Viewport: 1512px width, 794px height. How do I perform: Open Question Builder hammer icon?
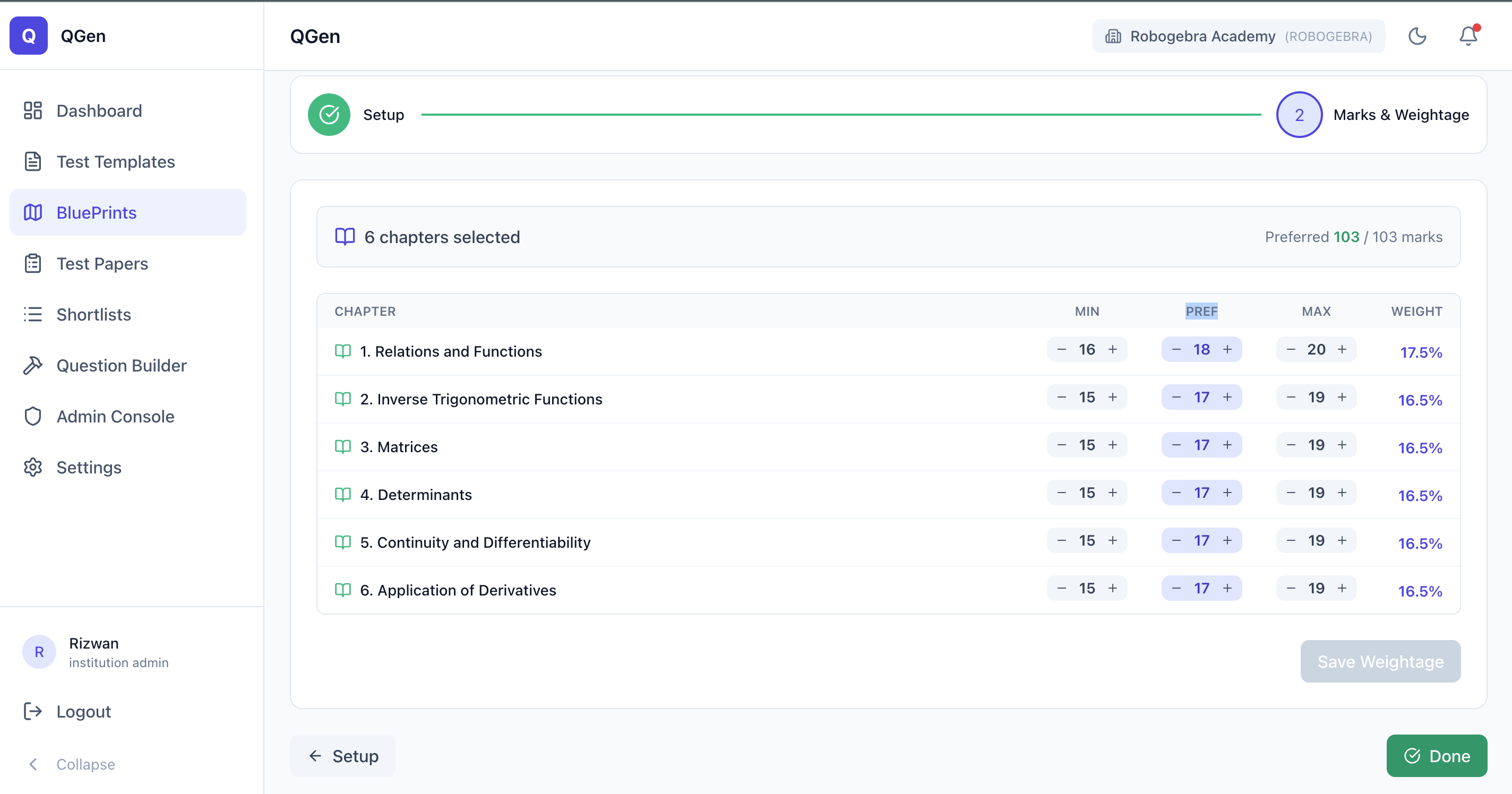pyautogui.click(x=33, y=365)
